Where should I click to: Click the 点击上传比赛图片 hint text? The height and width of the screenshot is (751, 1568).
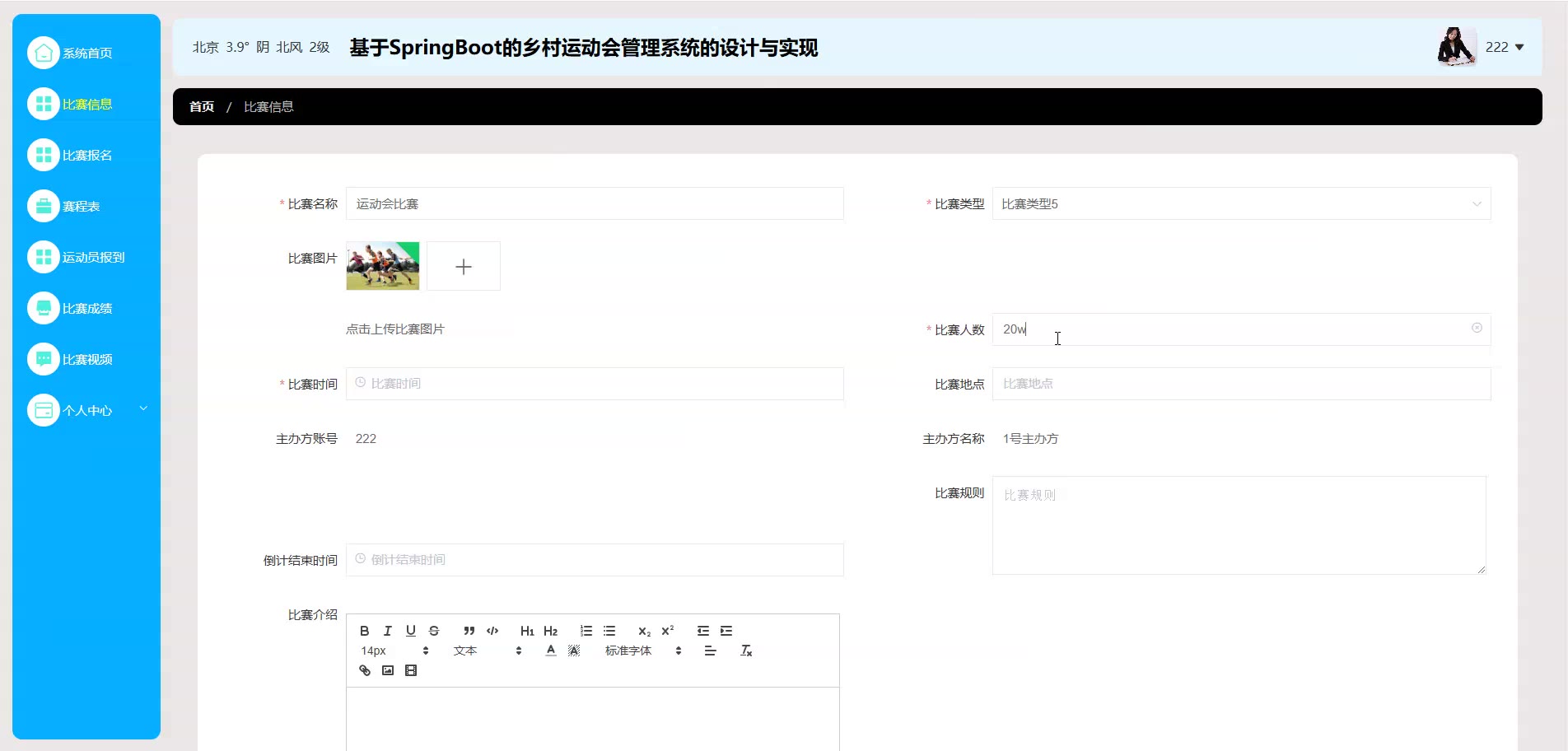click(x=395, y=329)
